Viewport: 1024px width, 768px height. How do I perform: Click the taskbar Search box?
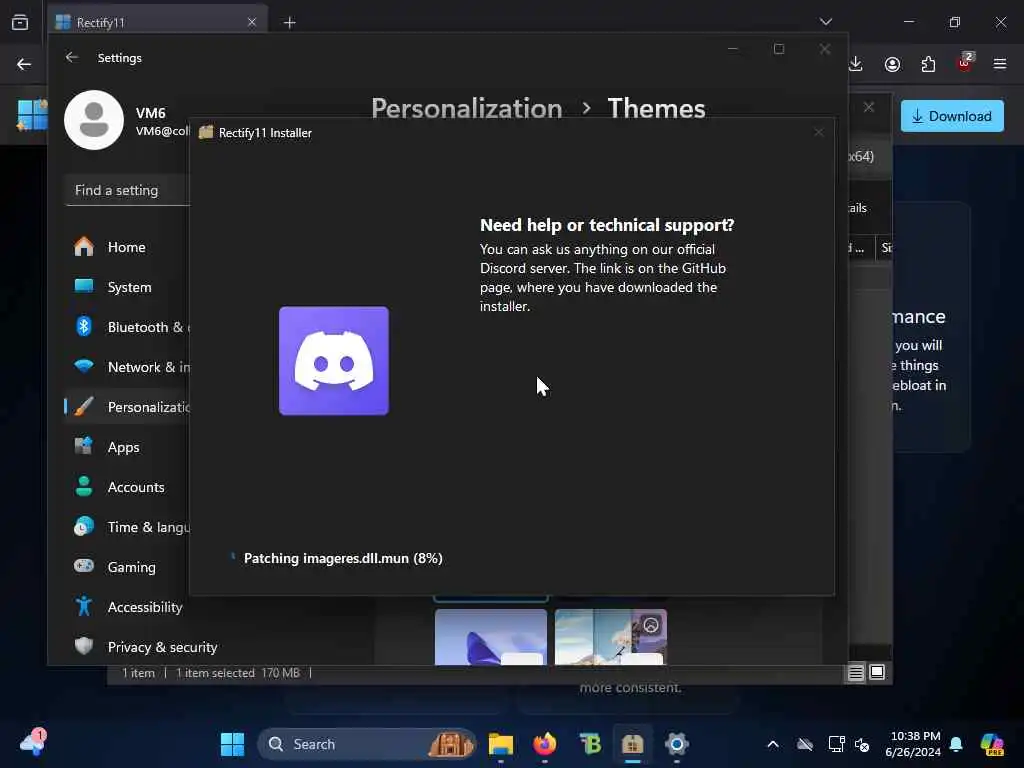click(x=367, y=744)
